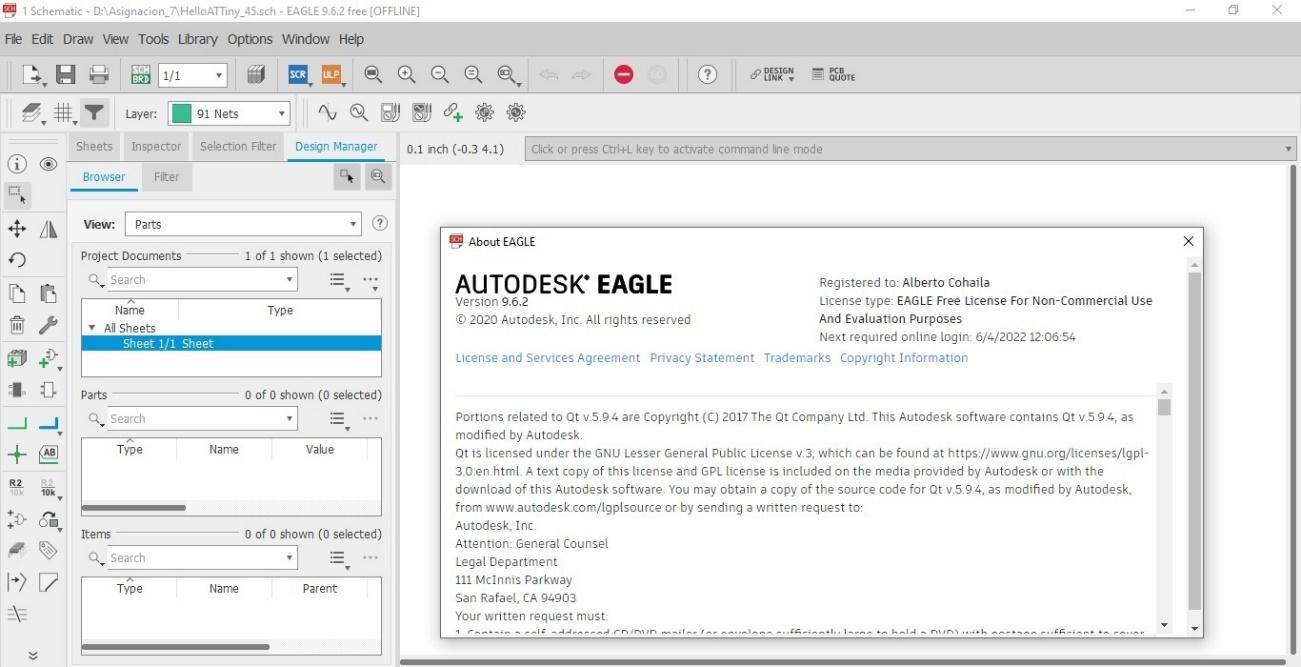The height and width of the screenshot is (667, 1301).
Task: Open the ULP user language program icon
Action: click(331, 75)
